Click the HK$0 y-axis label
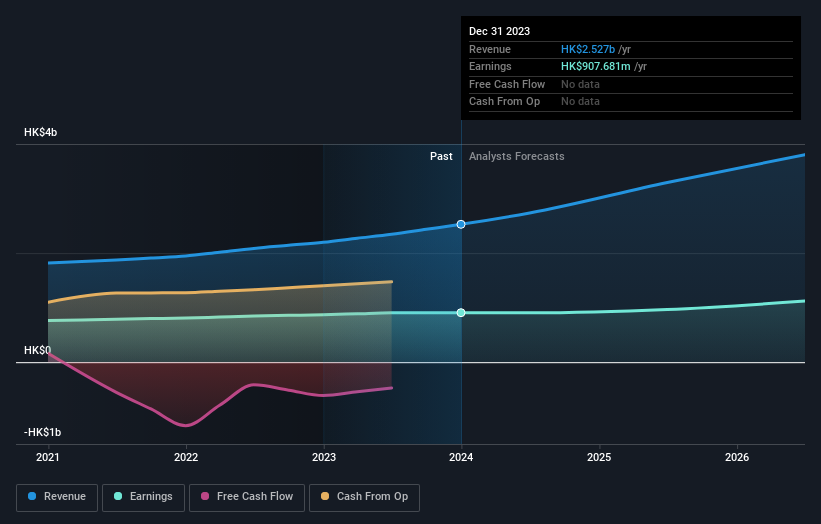The image size is (821, 524). point(38,350)
